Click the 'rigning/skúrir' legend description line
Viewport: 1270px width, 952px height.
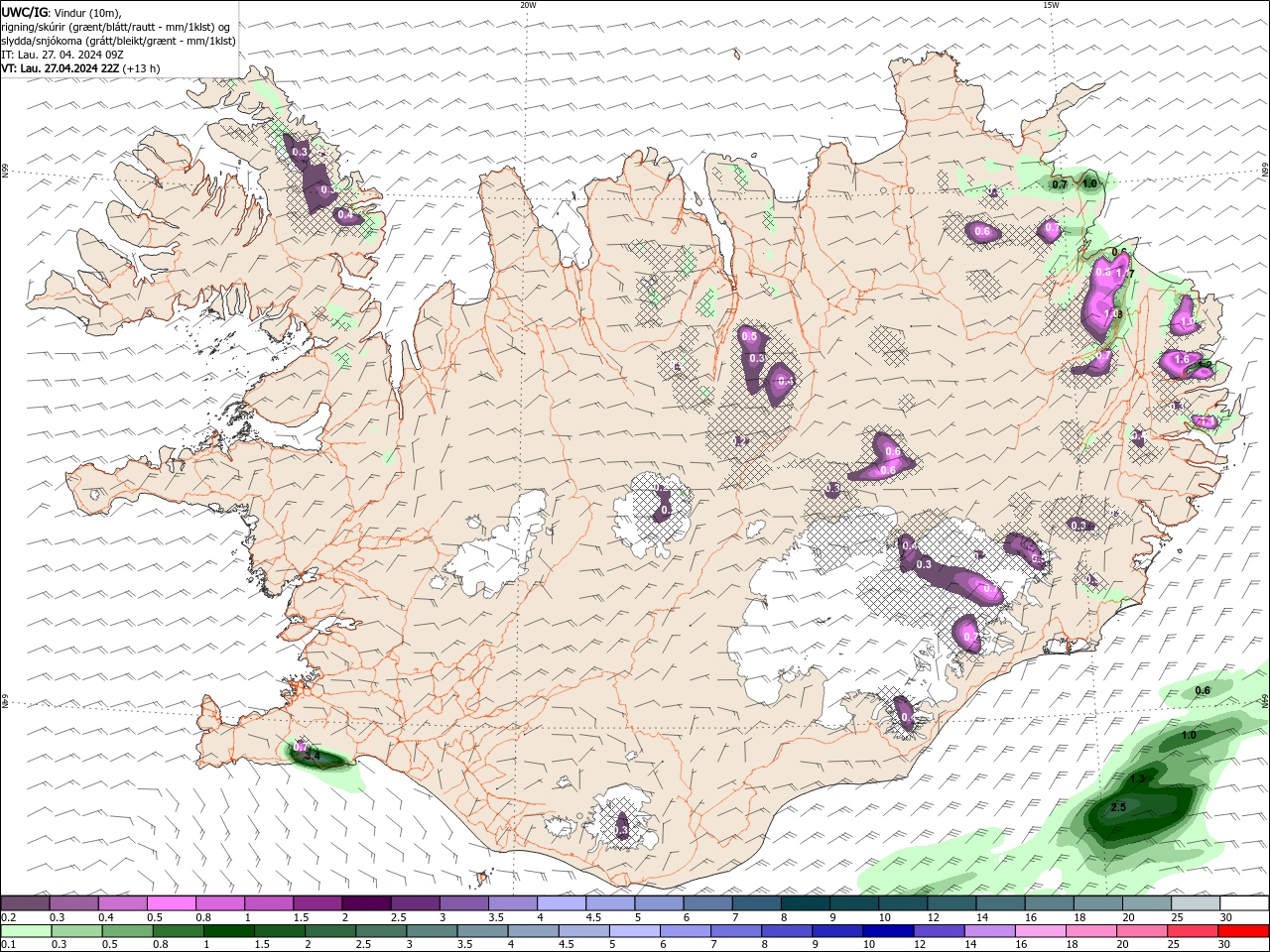tap(116, 27)
